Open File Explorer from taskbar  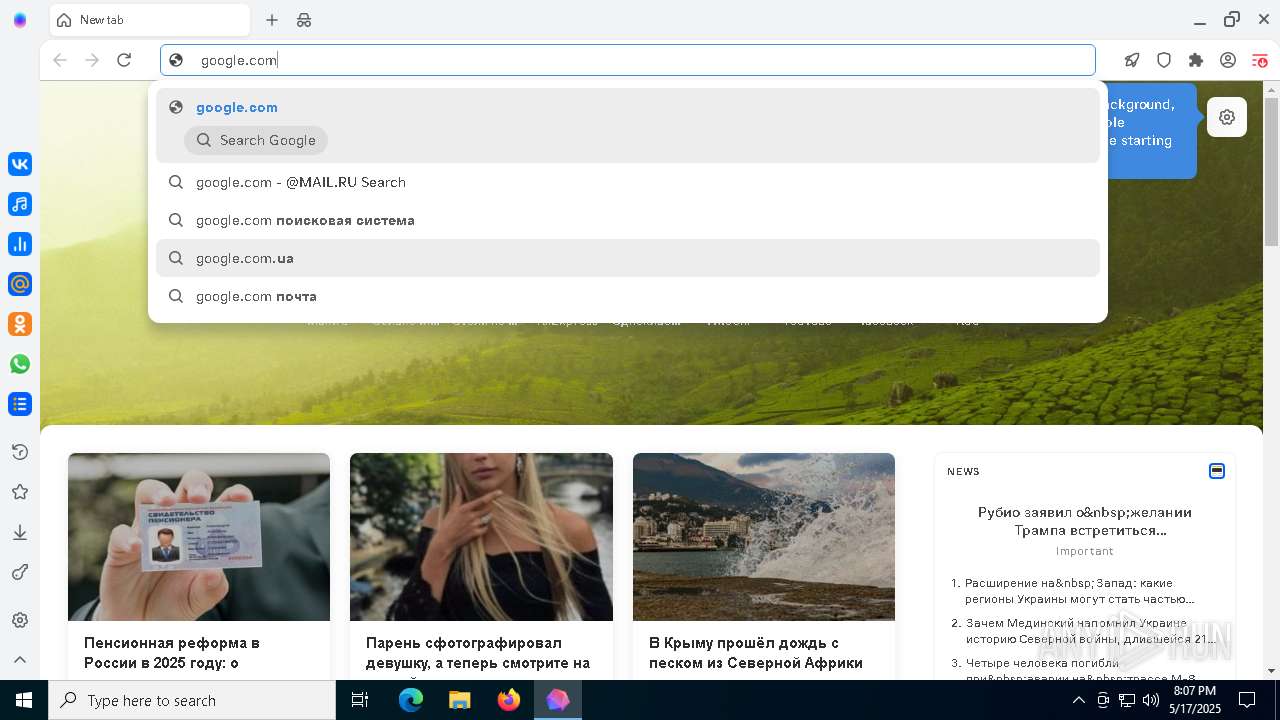(x=460, y=700)
